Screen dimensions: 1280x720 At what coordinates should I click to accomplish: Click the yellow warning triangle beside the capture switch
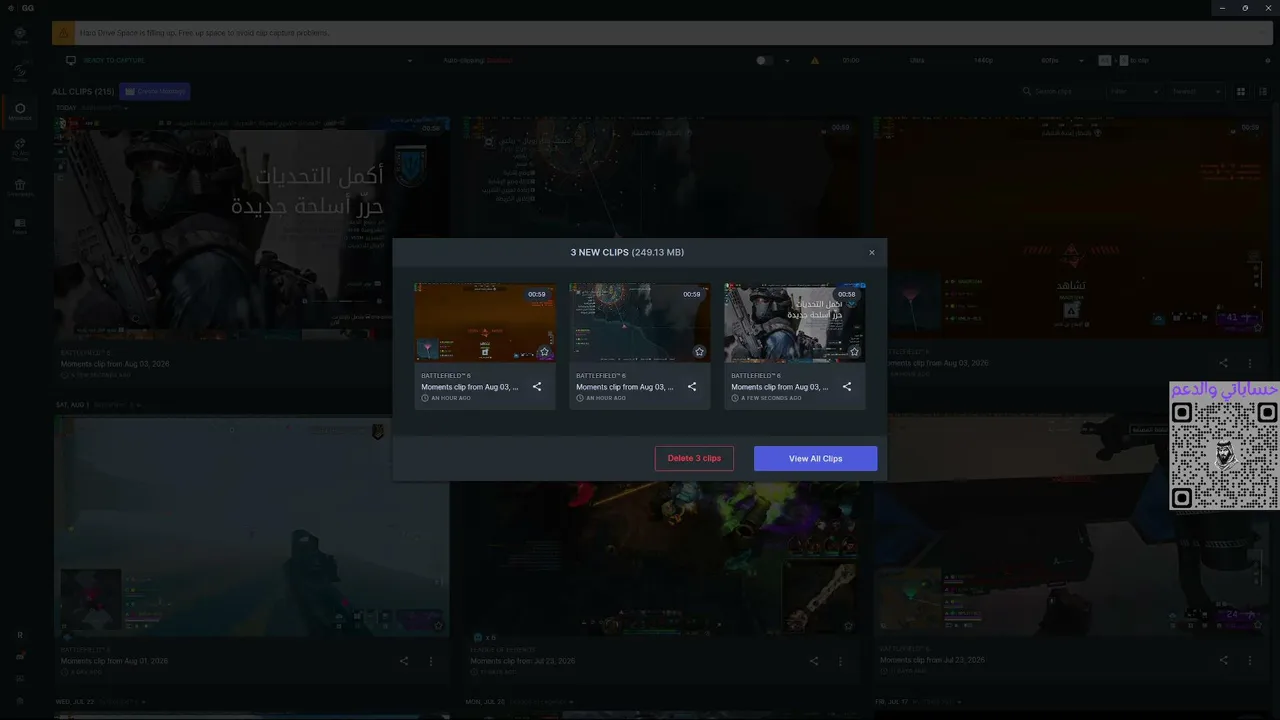(x=815, y=61)
